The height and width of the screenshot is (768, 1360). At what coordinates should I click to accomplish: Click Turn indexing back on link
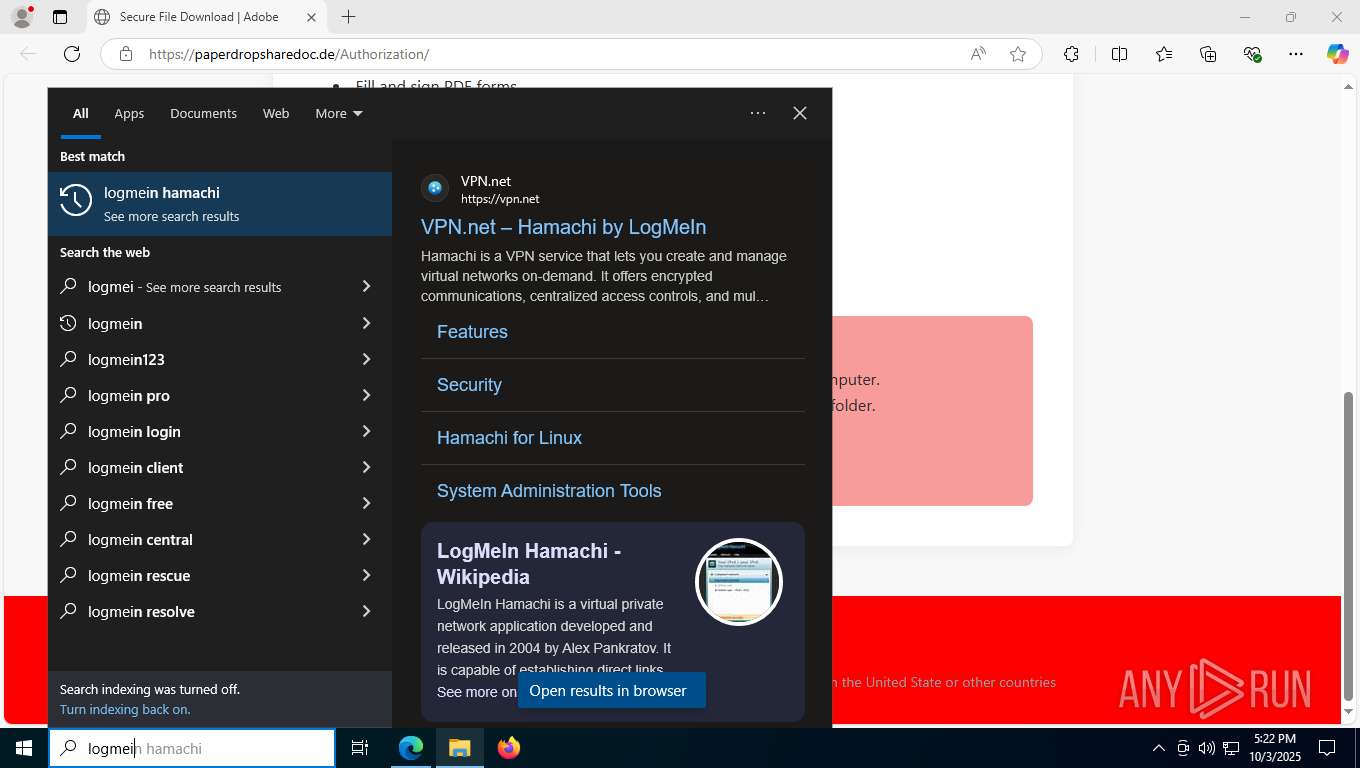tap(125, 709)
